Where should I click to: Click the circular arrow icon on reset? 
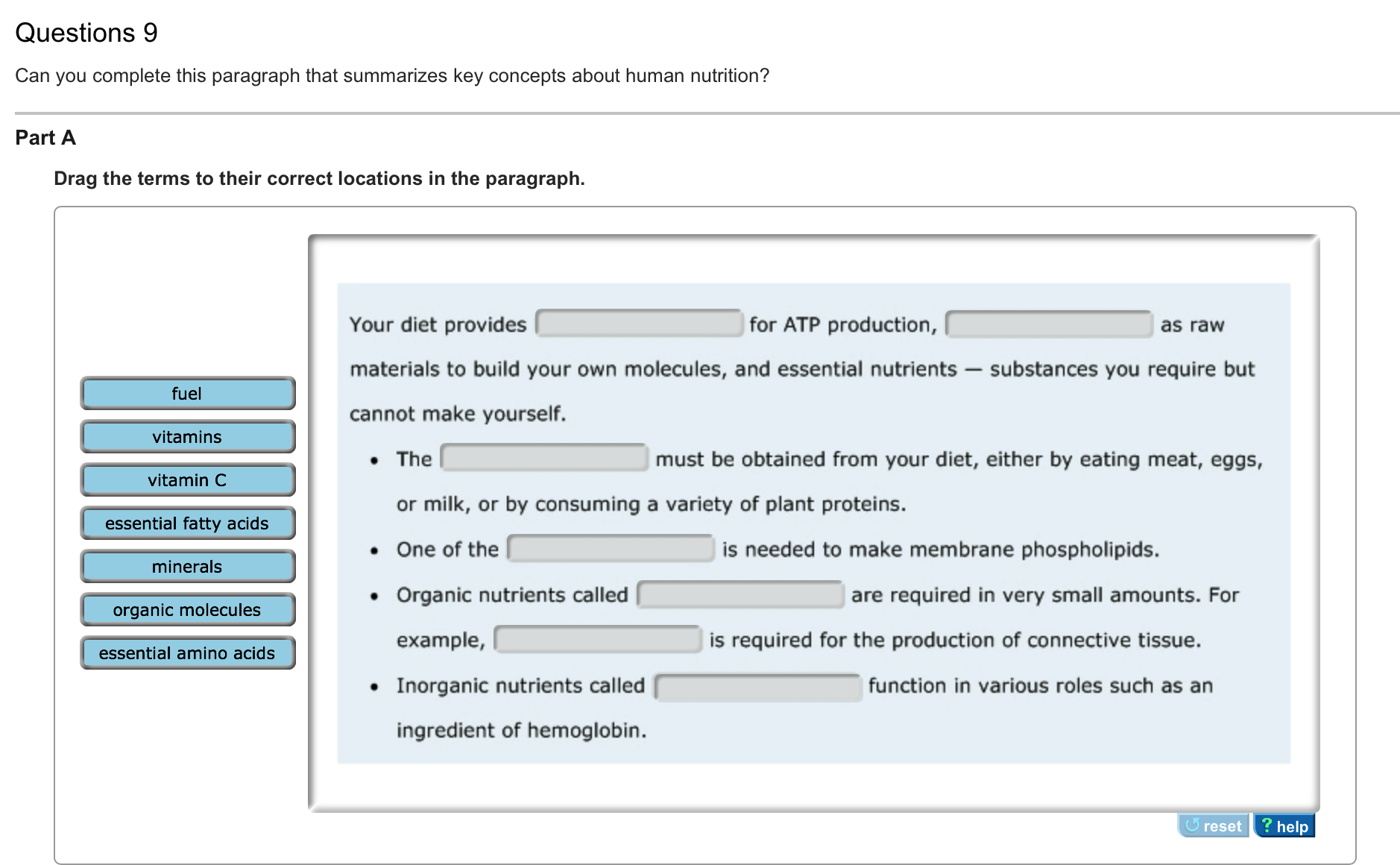[1192, 825]
